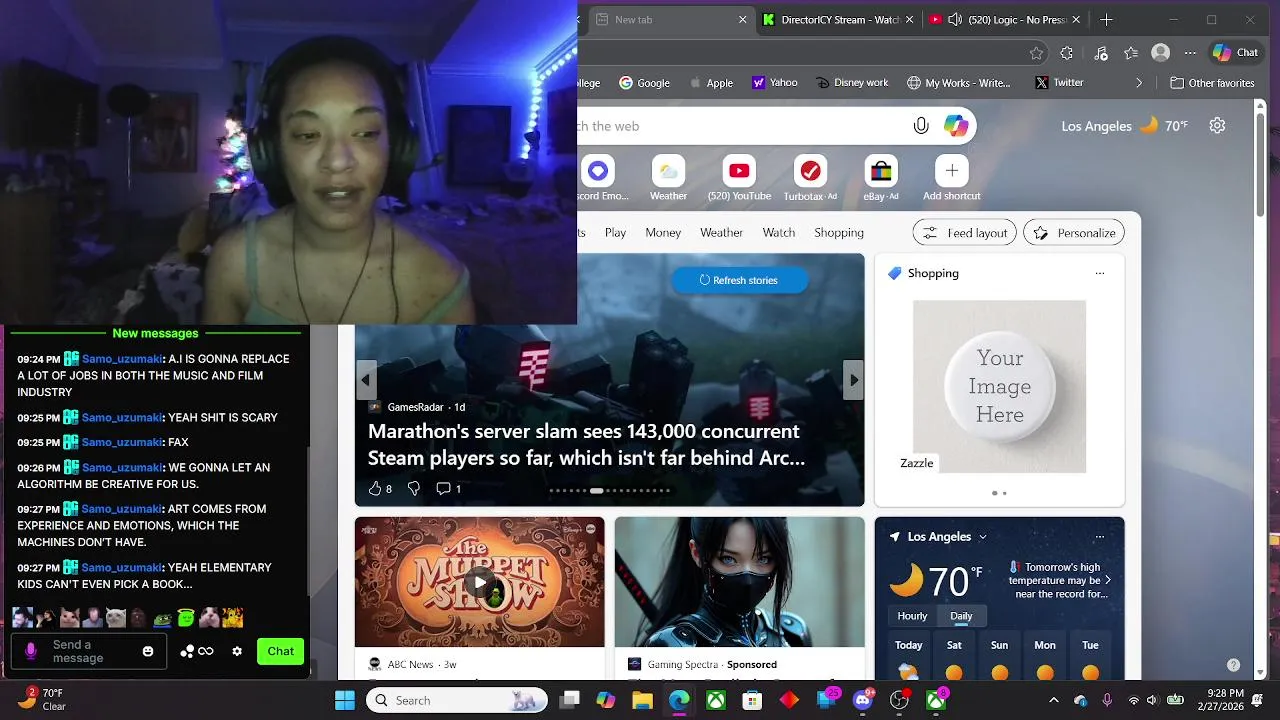Switch weather card to Hourly view

tap(912, 616)
